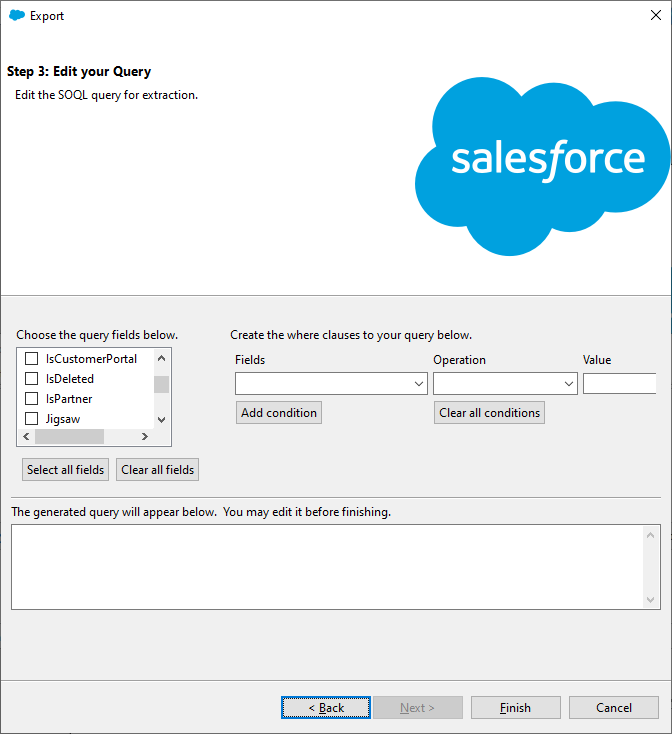672x734 pixels.
Task: Click Clear all conditions
Action: 489,412
